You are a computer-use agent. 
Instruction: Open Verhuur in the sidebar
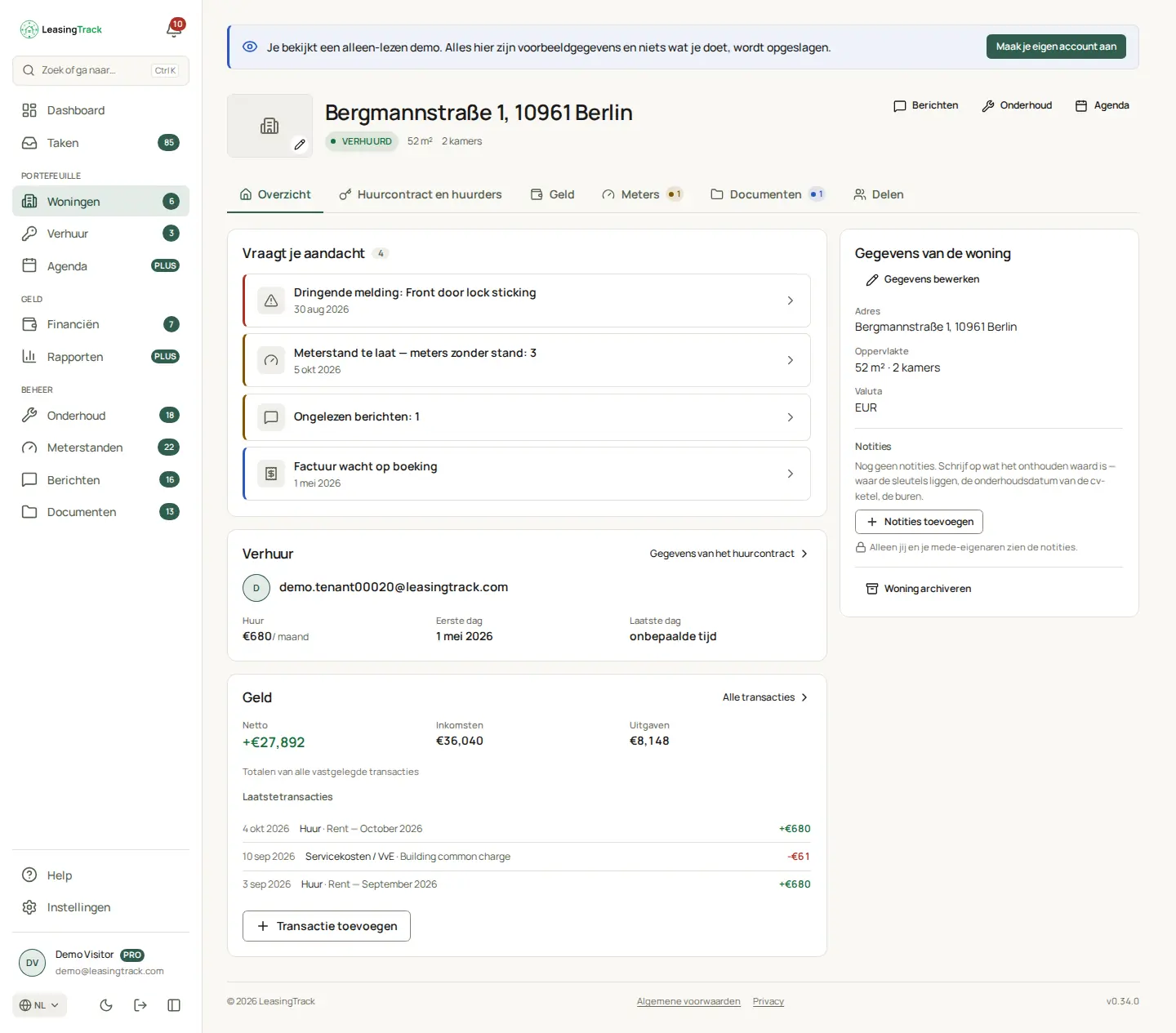click(x=100, y=234)
